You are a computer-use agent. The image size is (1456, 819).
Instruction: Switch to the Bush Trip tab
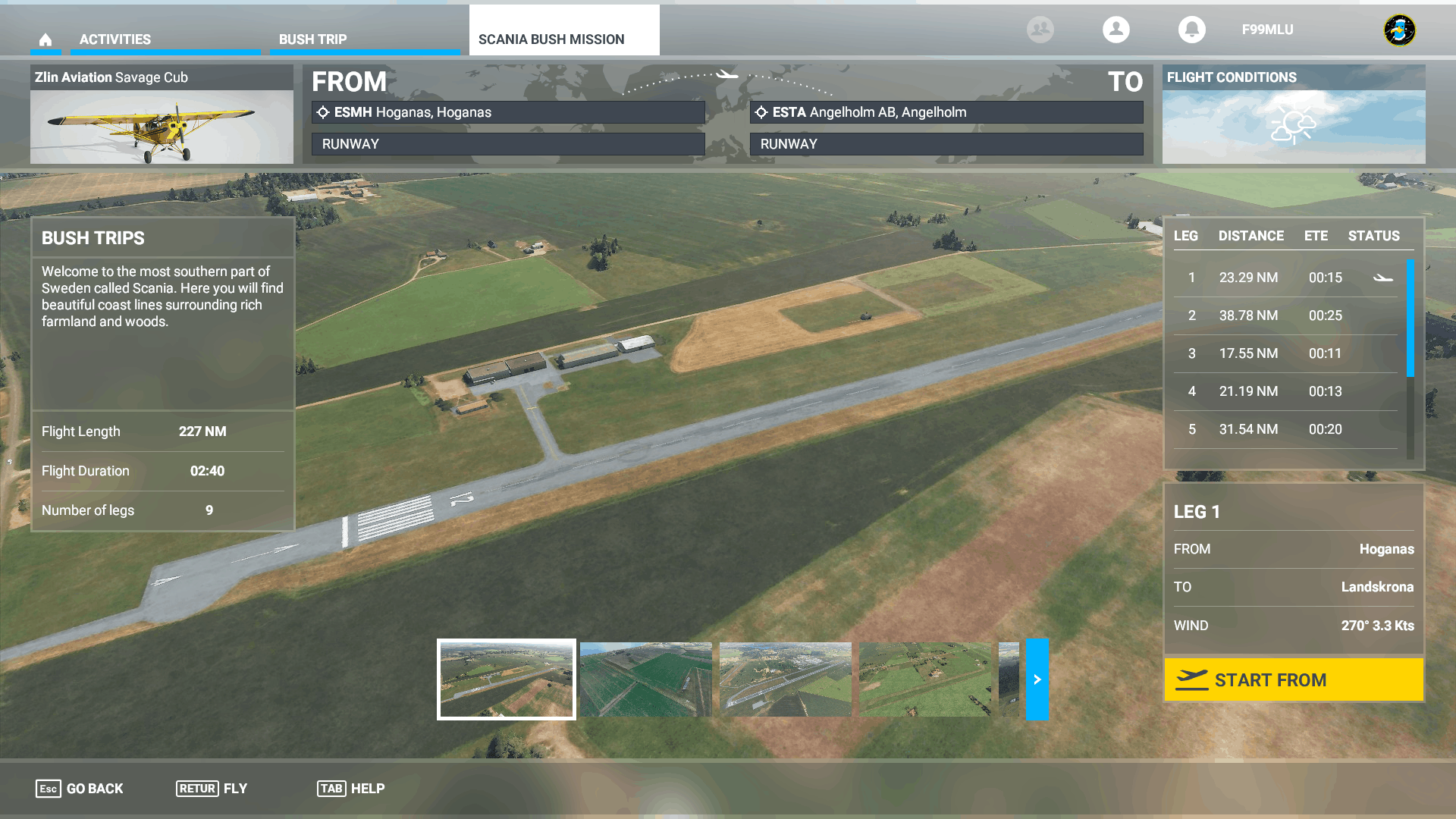point(312,39)
